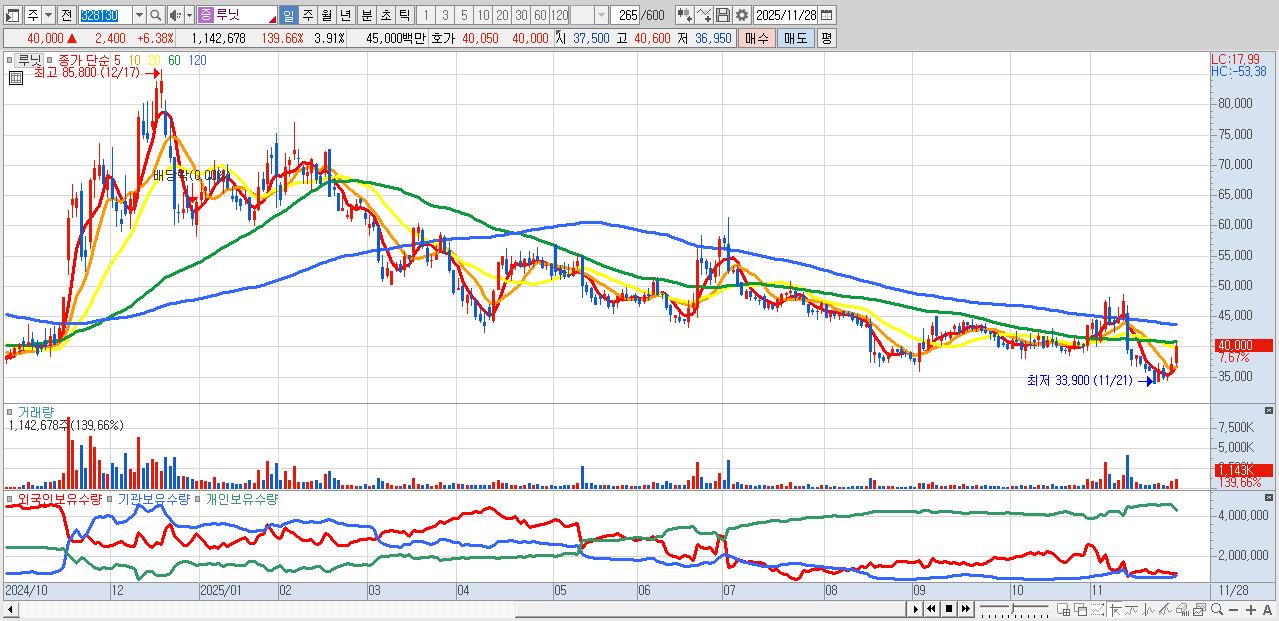
Task: Select the 년 yearly period toggle
Action: (x=345, y=15)
